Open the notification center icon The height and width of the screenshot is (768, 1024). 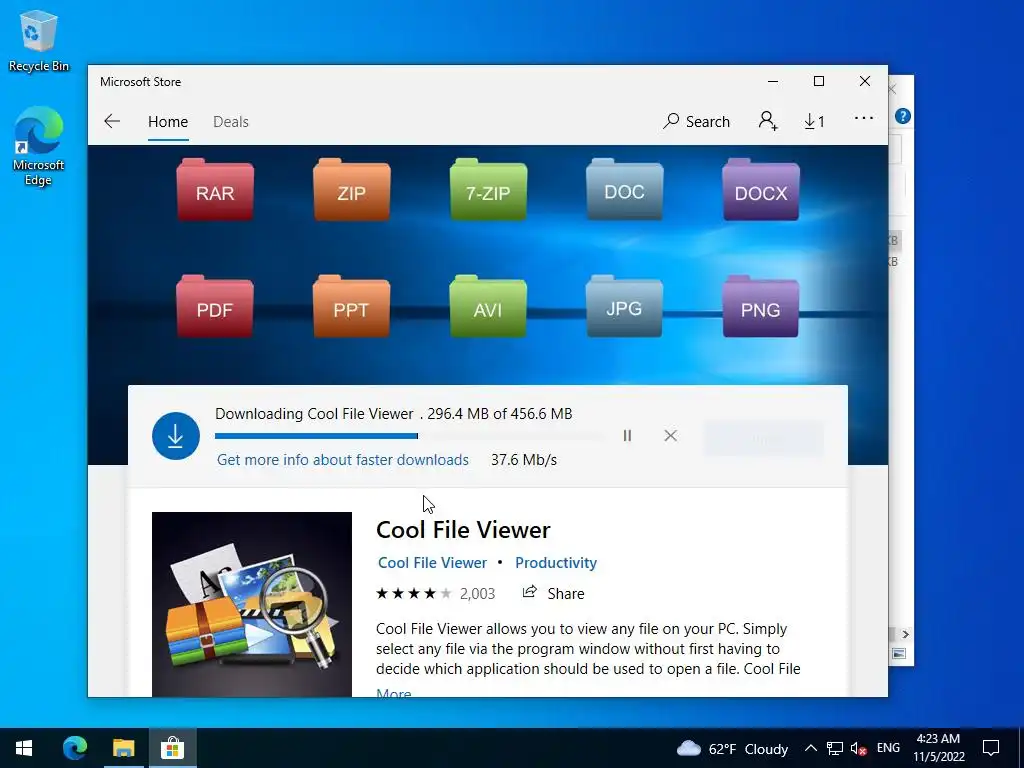(x=991, y=748)
